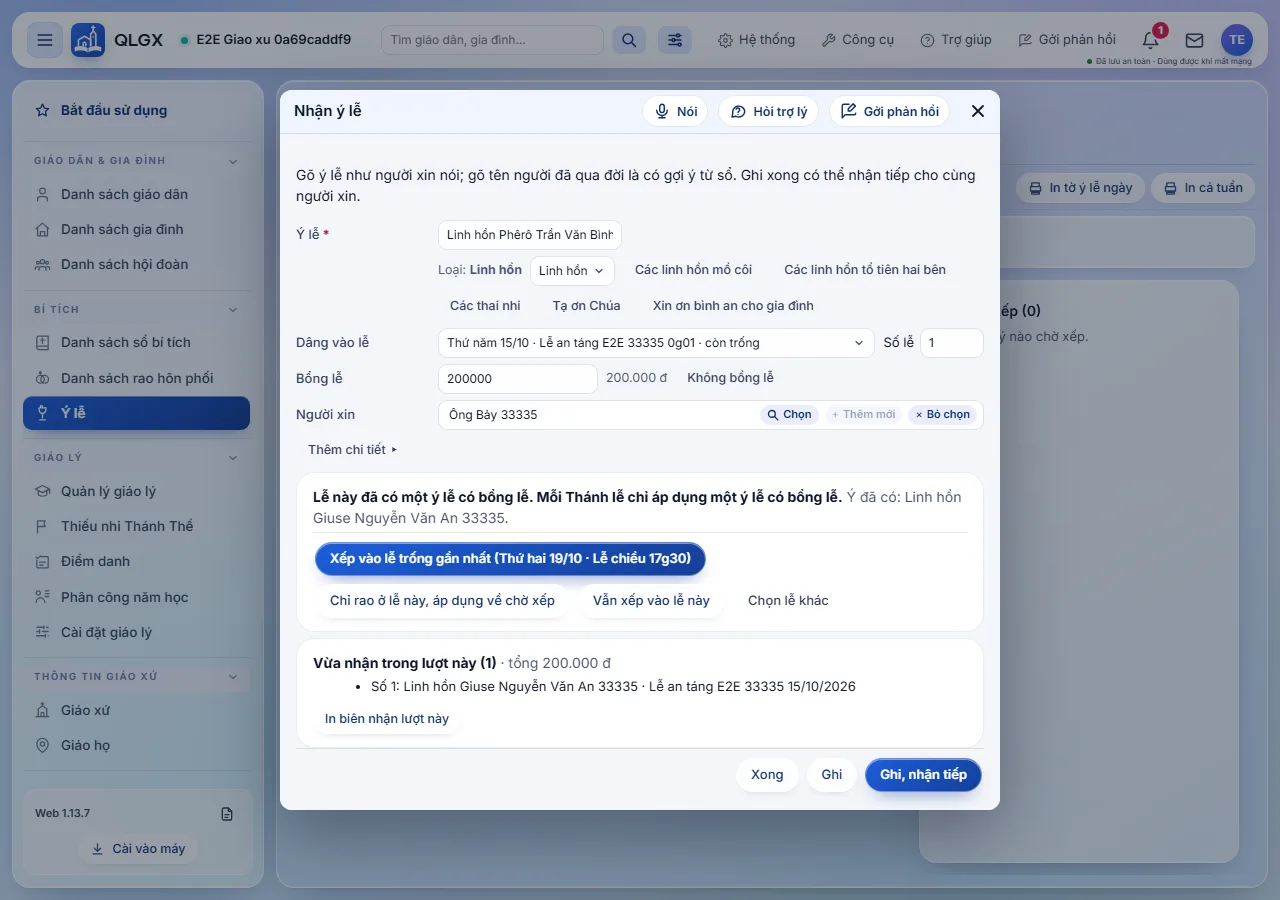Open the Hệ thống menu
1280x900 pixels.
(x=757, y=40)
